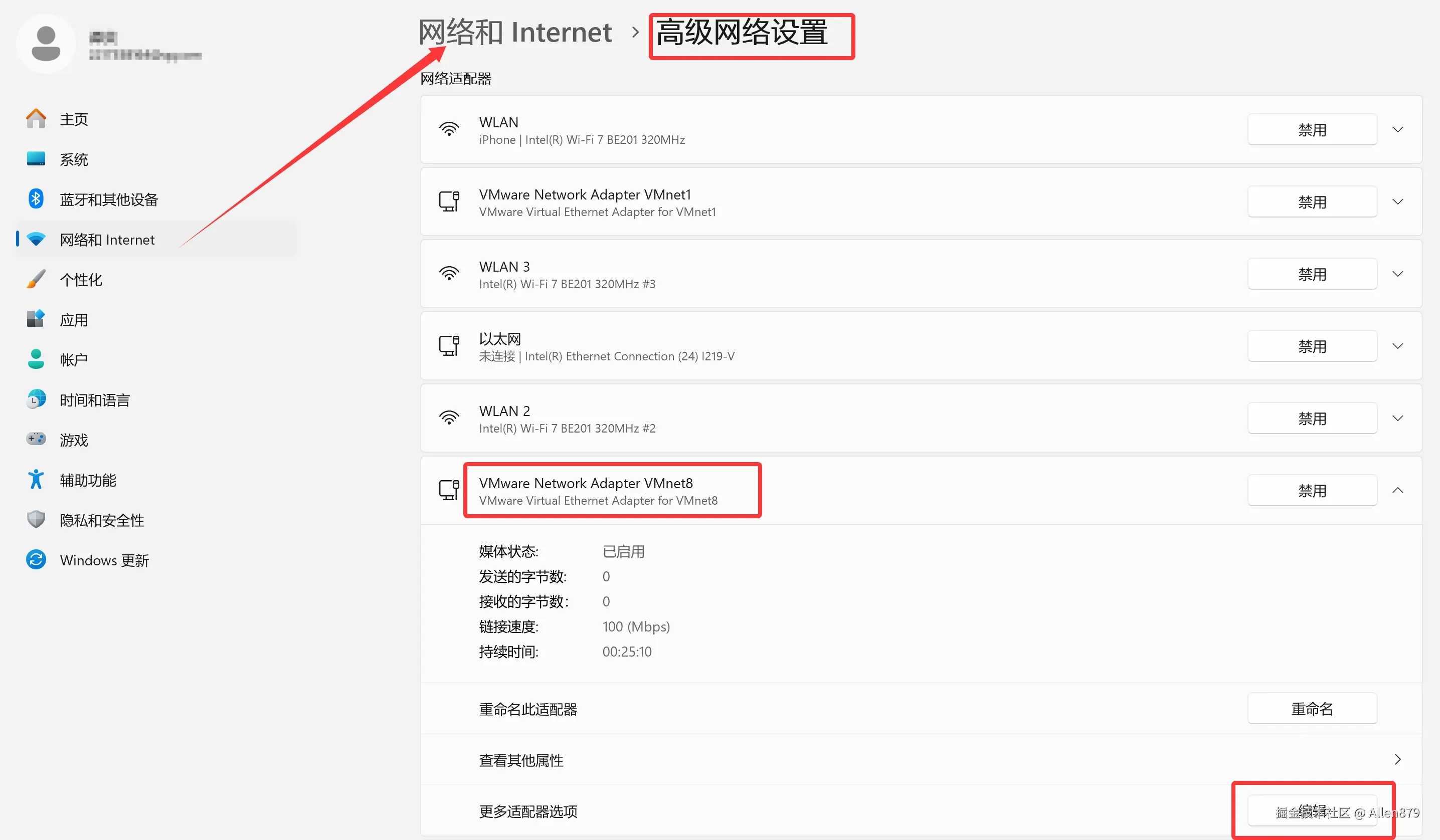Open the System (系统) monitor icon
Screen dimensions: 1440x840
tap(36, 159)
